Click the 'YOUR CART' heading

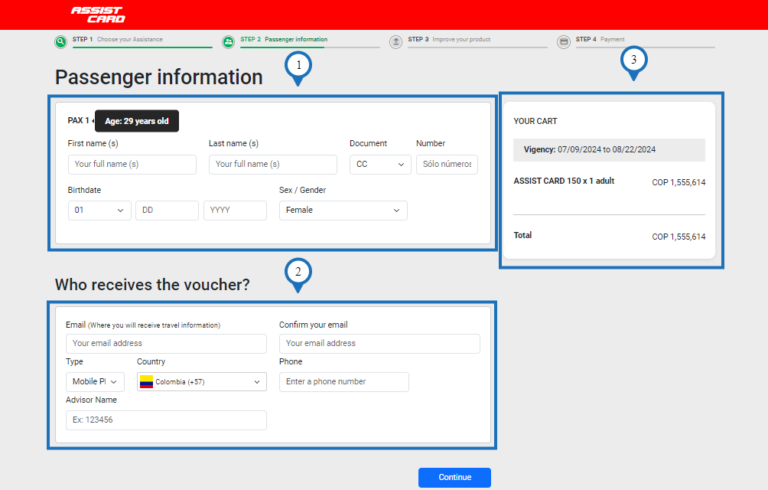tap(535, 121)
